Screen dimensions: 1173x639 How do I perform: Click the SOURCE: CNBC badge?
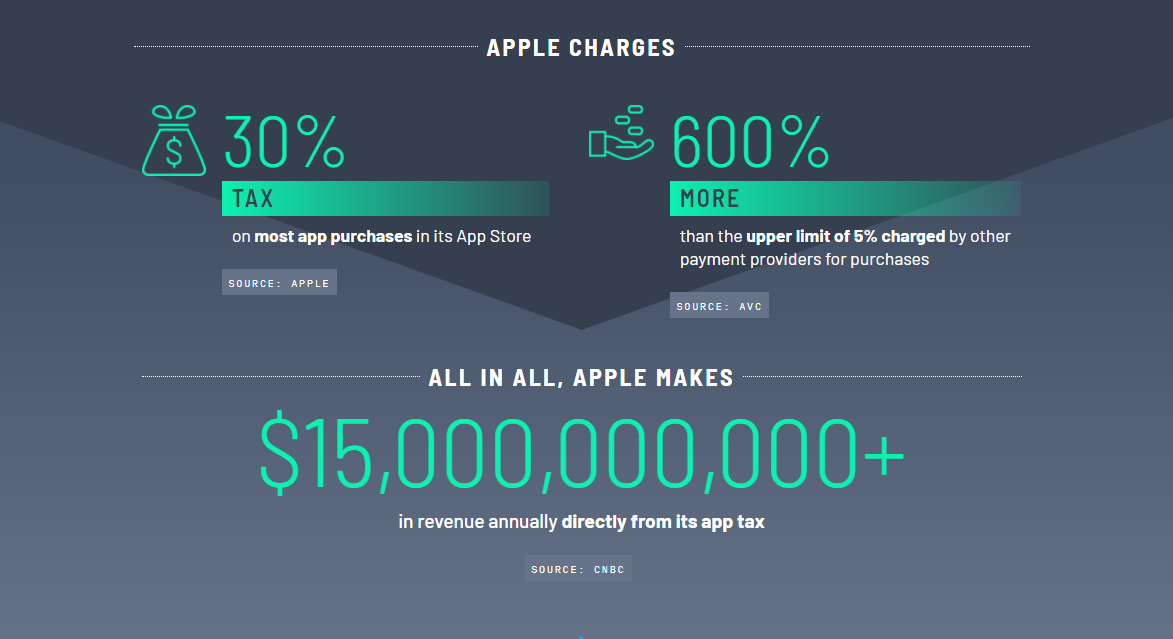pos(578,569)
